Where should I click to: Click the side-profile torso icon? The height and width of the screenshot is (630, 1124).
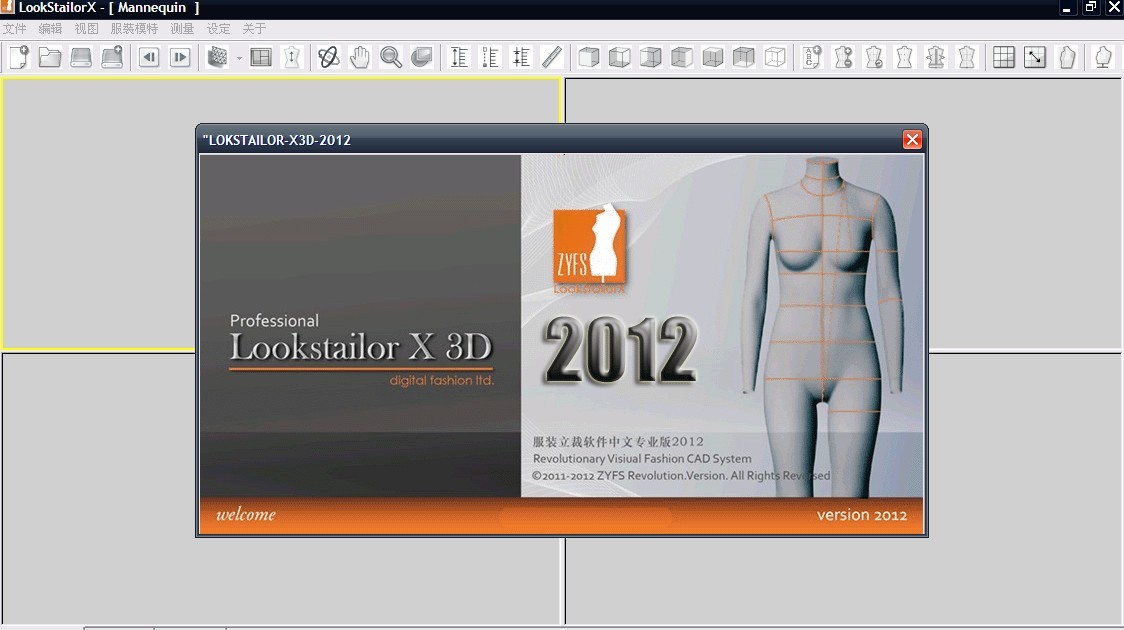(x=1067, y=57)
